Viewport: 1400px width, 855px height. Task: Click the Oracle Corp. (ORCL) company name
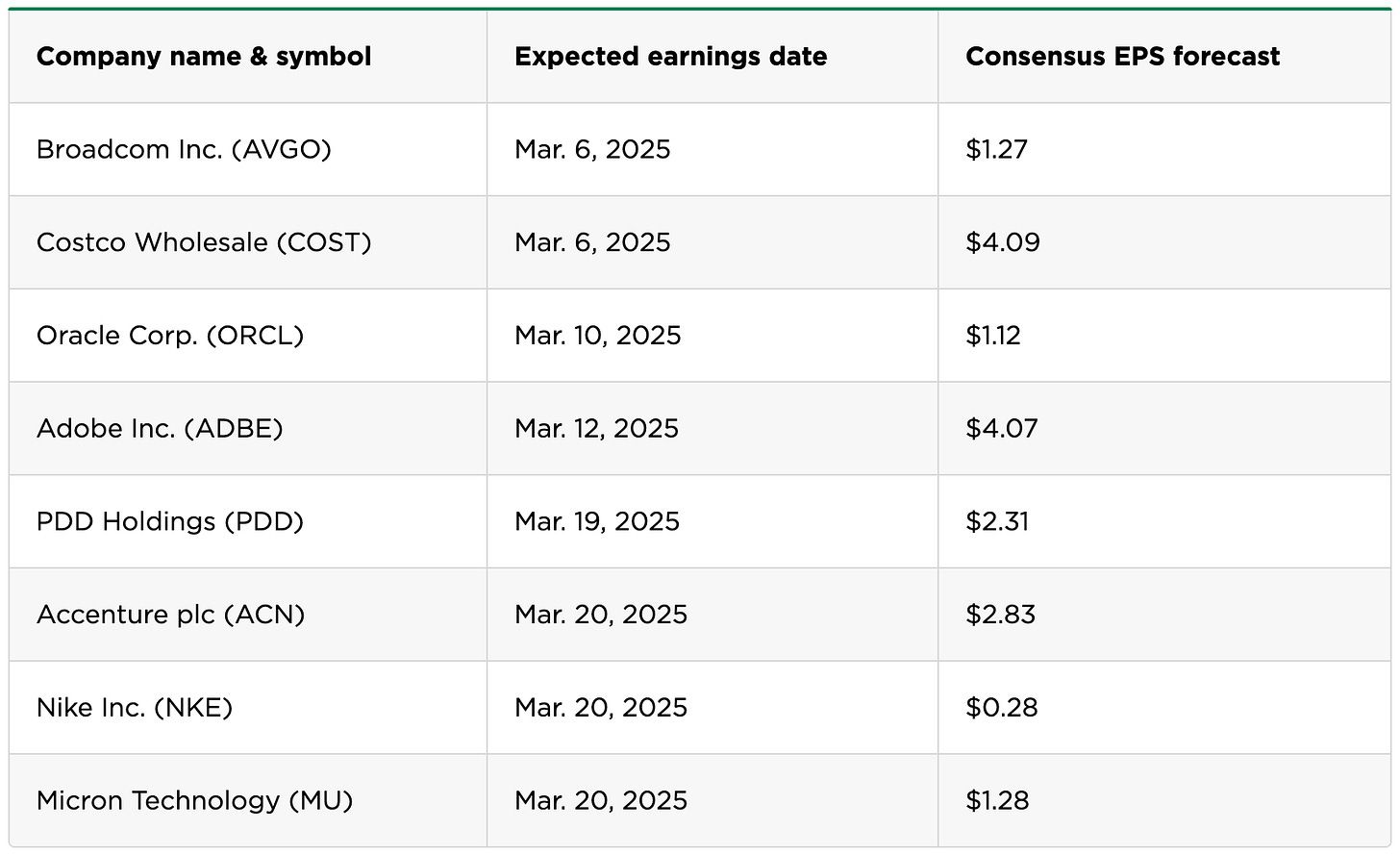(x=170, y=336)
